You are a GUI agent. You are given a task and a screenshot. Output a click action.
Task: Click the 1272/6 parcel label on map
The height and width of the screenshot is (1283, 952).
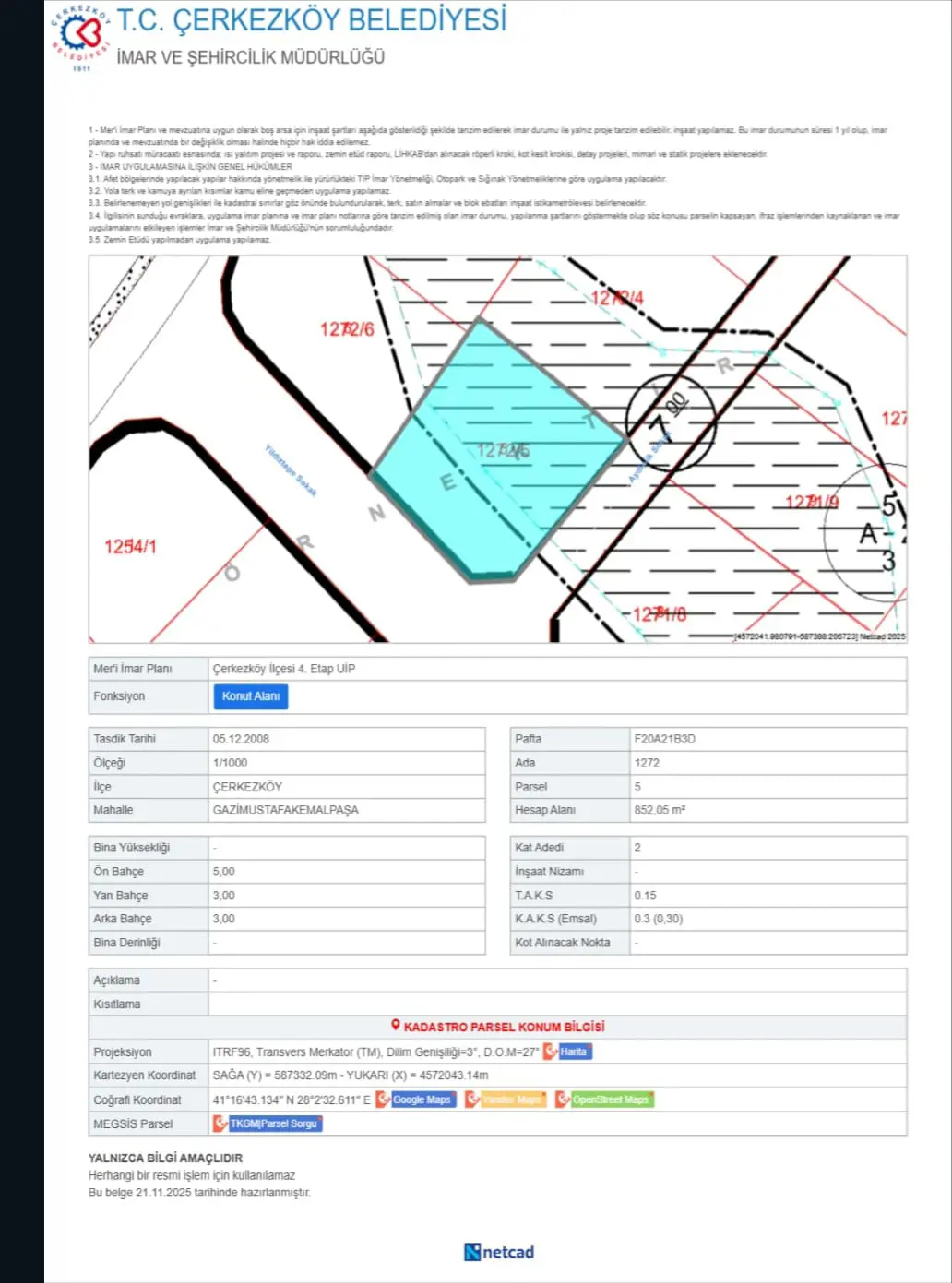[347, 329]
